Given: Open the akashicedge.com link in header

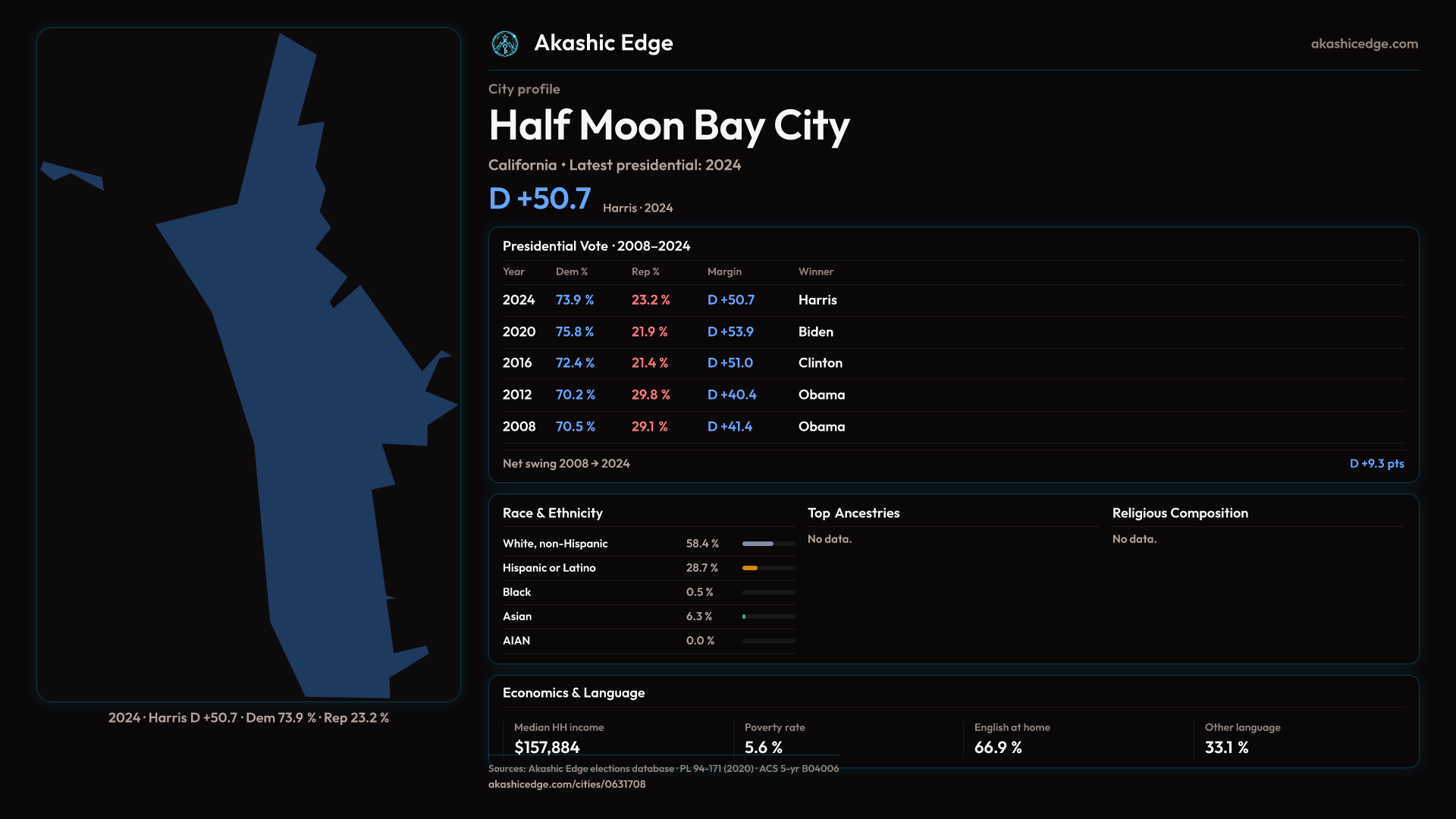Looking at the screenshot, I should (x=1363, y=44).
